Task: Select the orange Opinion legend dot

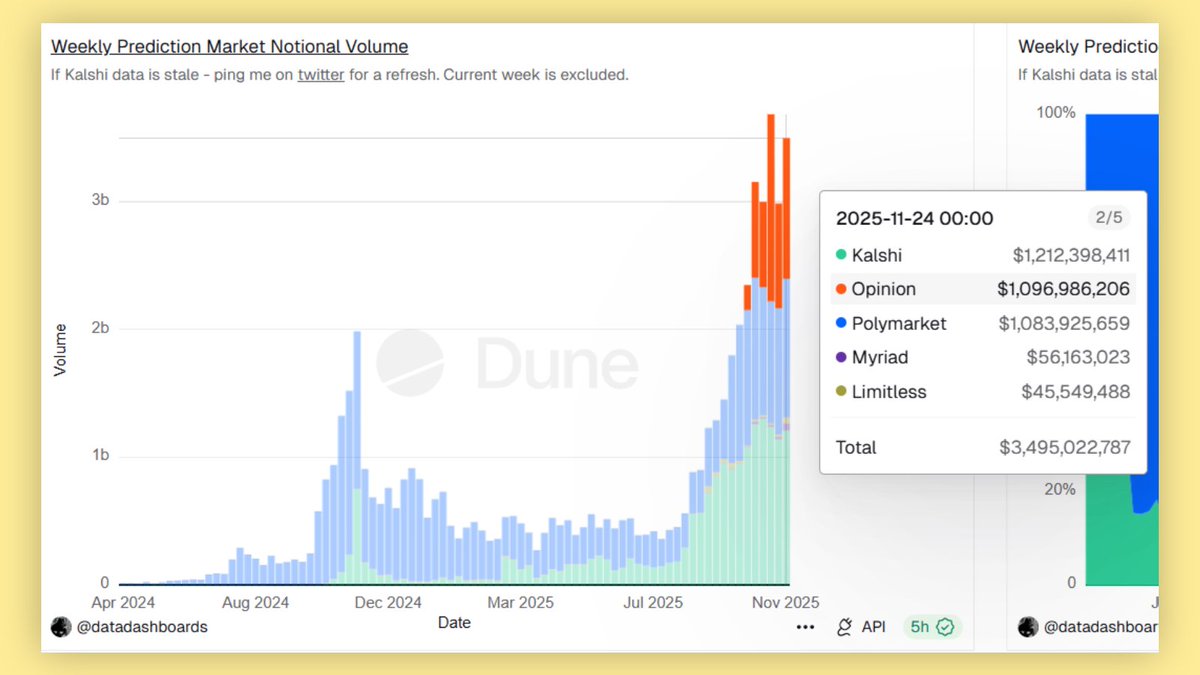Action: 842,290
